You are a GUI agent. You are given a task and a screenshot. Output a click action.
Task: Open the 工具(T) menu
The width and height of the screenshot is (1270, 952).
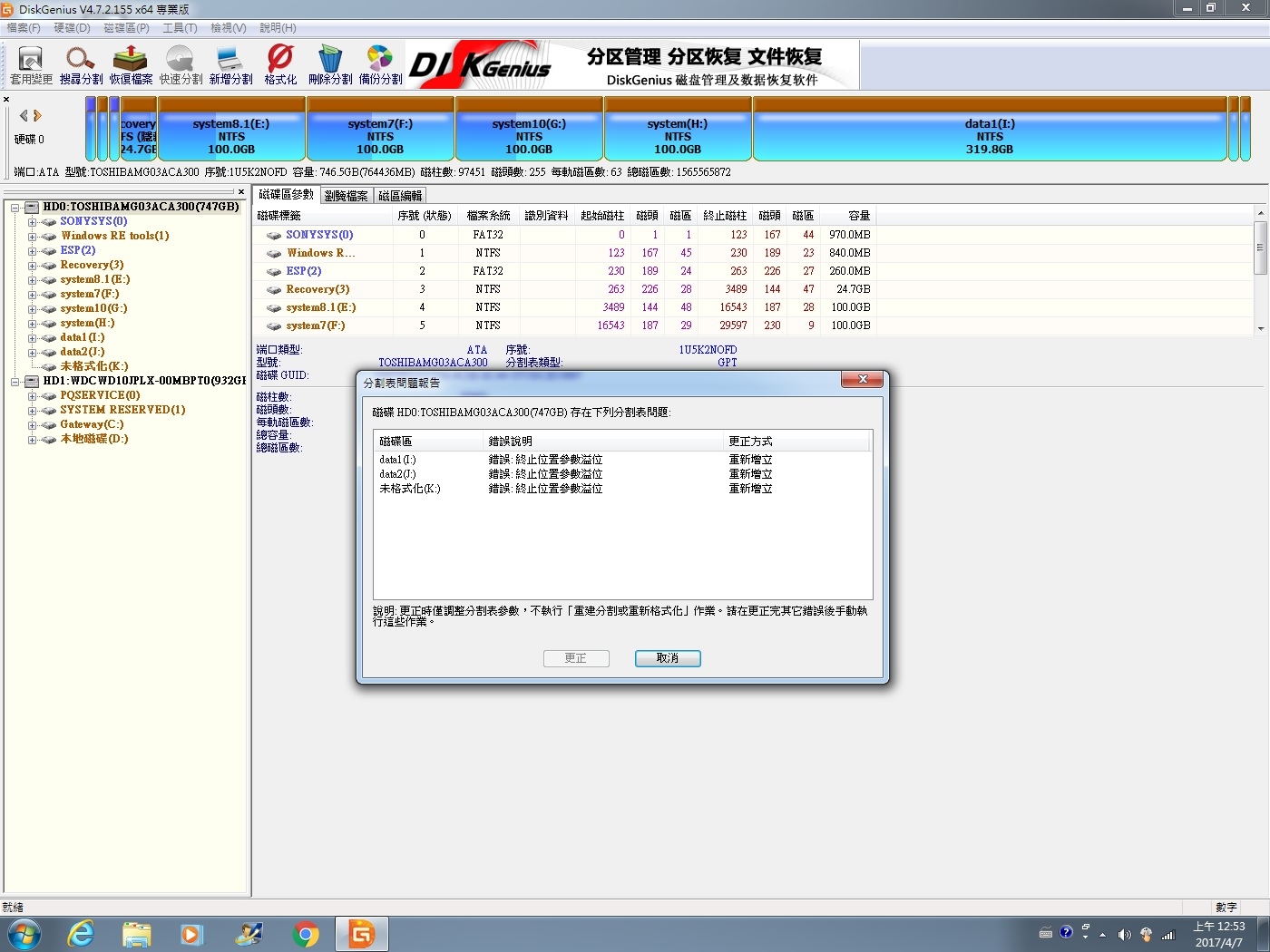coord(180,28)
